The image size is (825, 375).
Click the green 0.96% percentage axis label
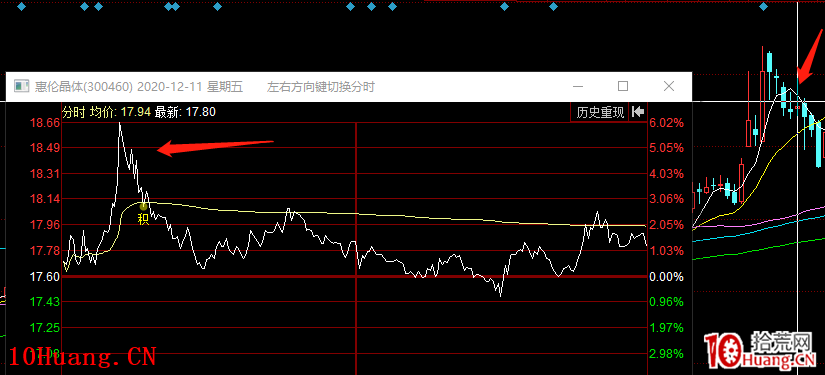click(x=667, y=302)
